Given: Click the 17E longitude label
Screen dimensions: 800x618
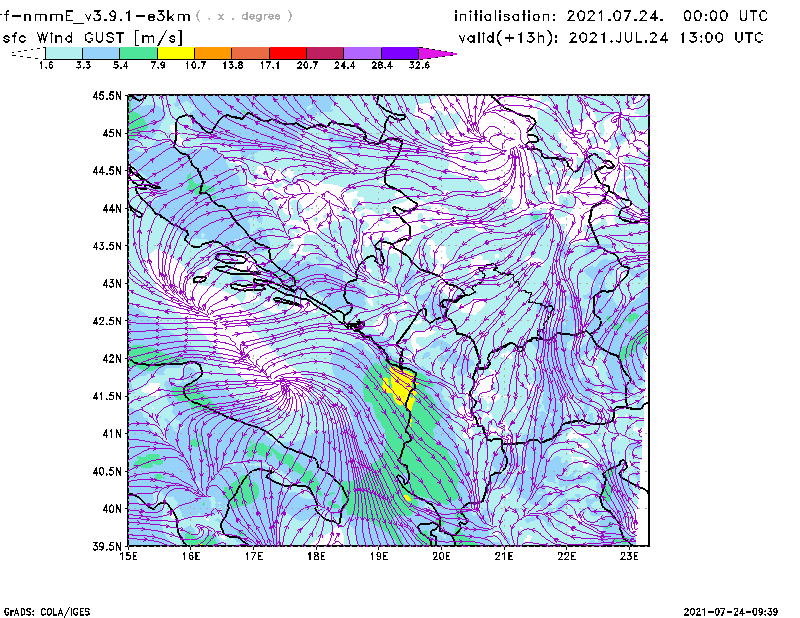Looking at the screenshot, I should coord(254,556).
